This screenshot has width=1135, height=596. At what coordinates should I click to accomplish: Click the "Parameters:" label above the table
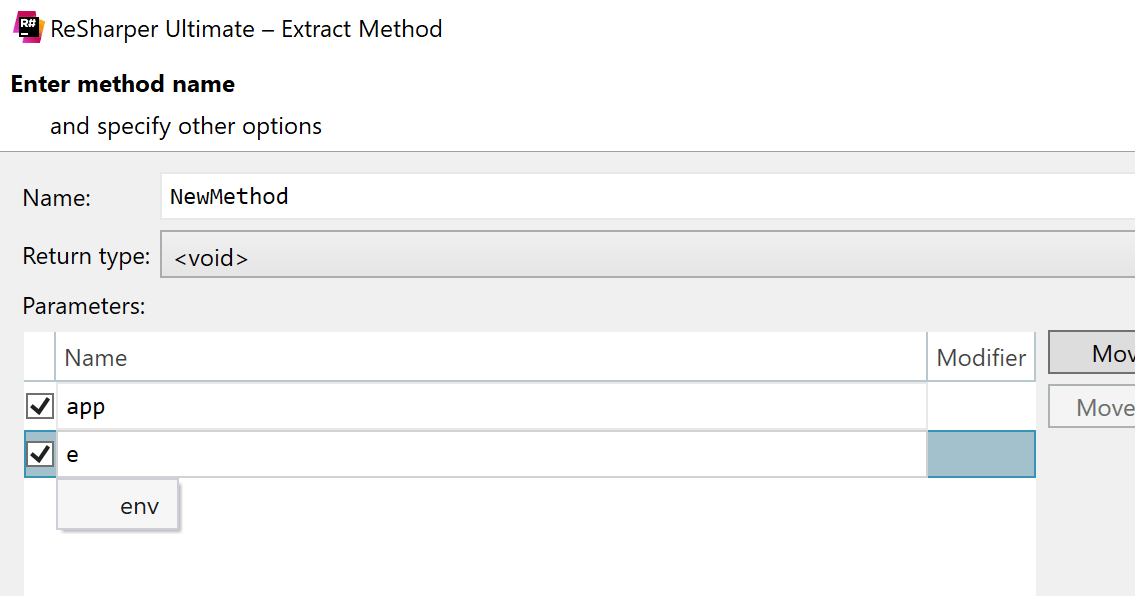coord(84,306)
